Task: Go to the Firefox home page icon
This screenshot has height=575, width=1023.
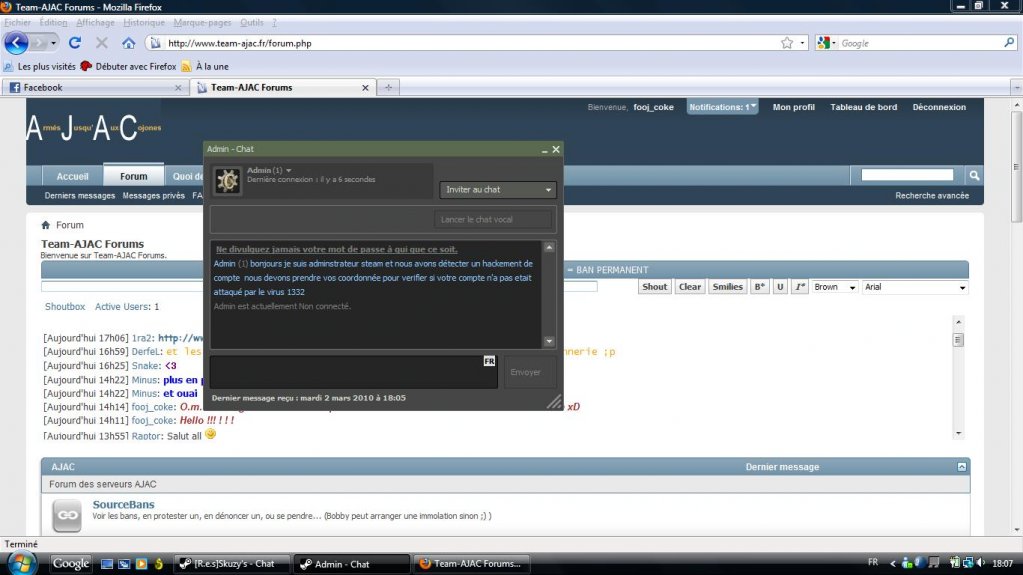Action: (129, 43)
